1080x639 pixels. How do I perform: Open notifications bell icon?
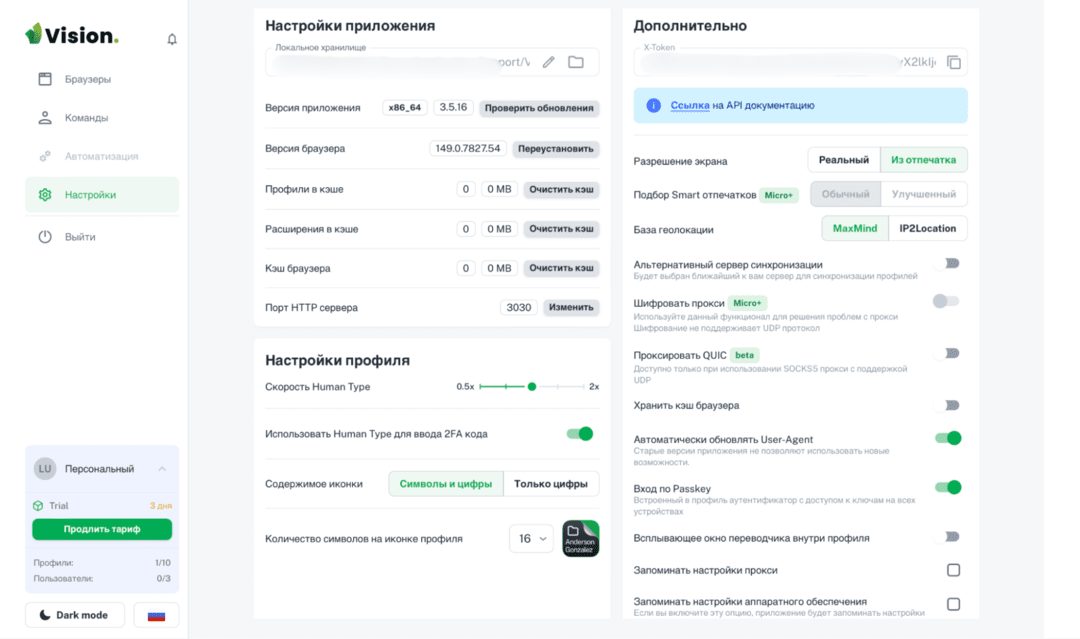[172, 39]
